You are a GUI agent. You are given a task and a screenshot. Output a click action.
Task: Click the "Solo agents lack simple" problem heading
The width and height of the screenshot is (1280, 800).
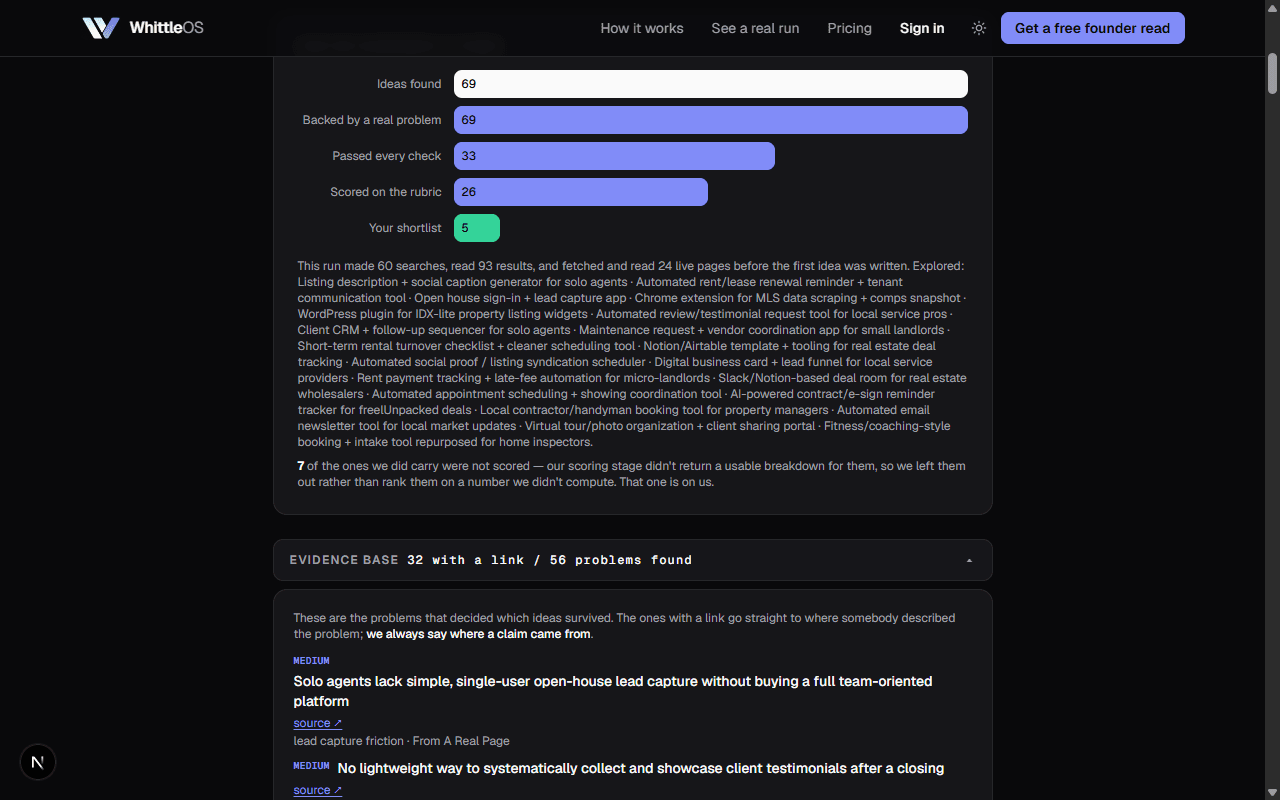coord(613,691)
